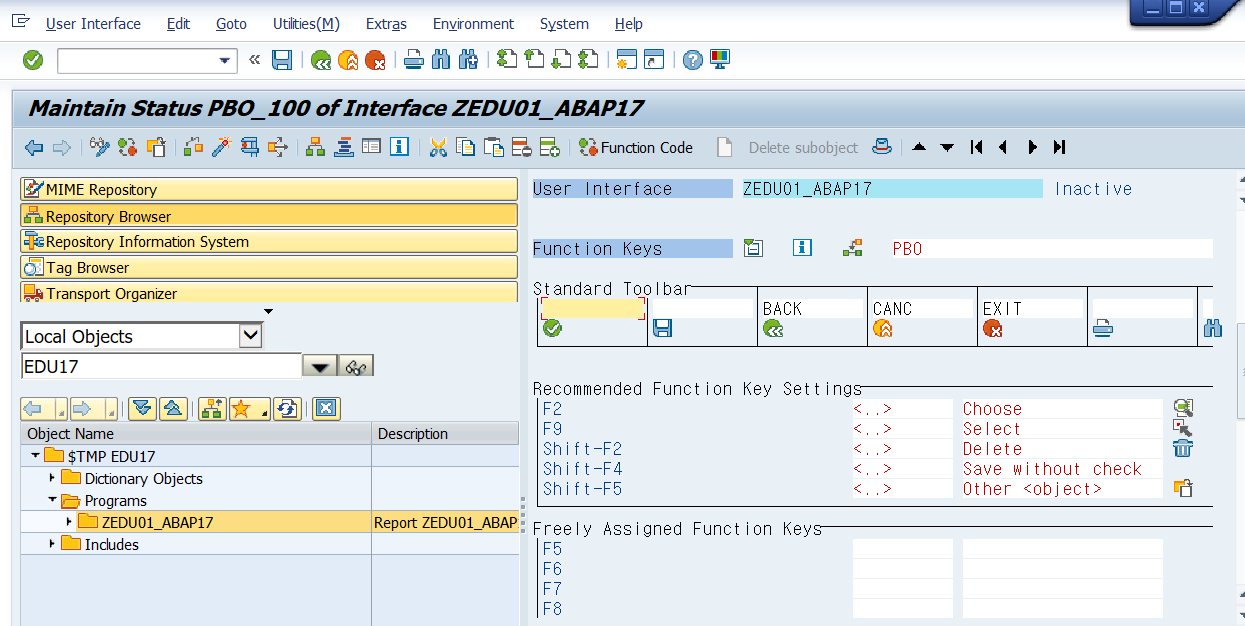
Task: Click the Last Page skip-to-end triangle icon
Action: [x=1060, y=148]
